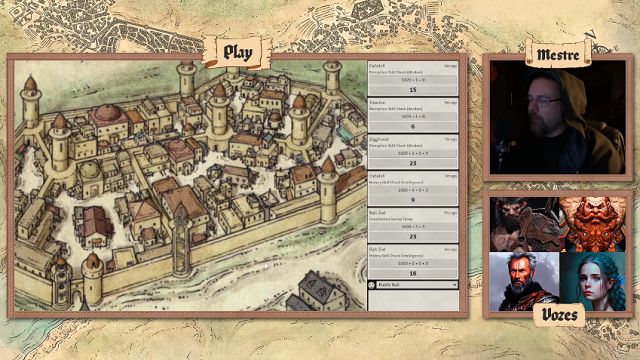Click the Mestre webcam feed

pyautogui.click(x=558, y=118)
